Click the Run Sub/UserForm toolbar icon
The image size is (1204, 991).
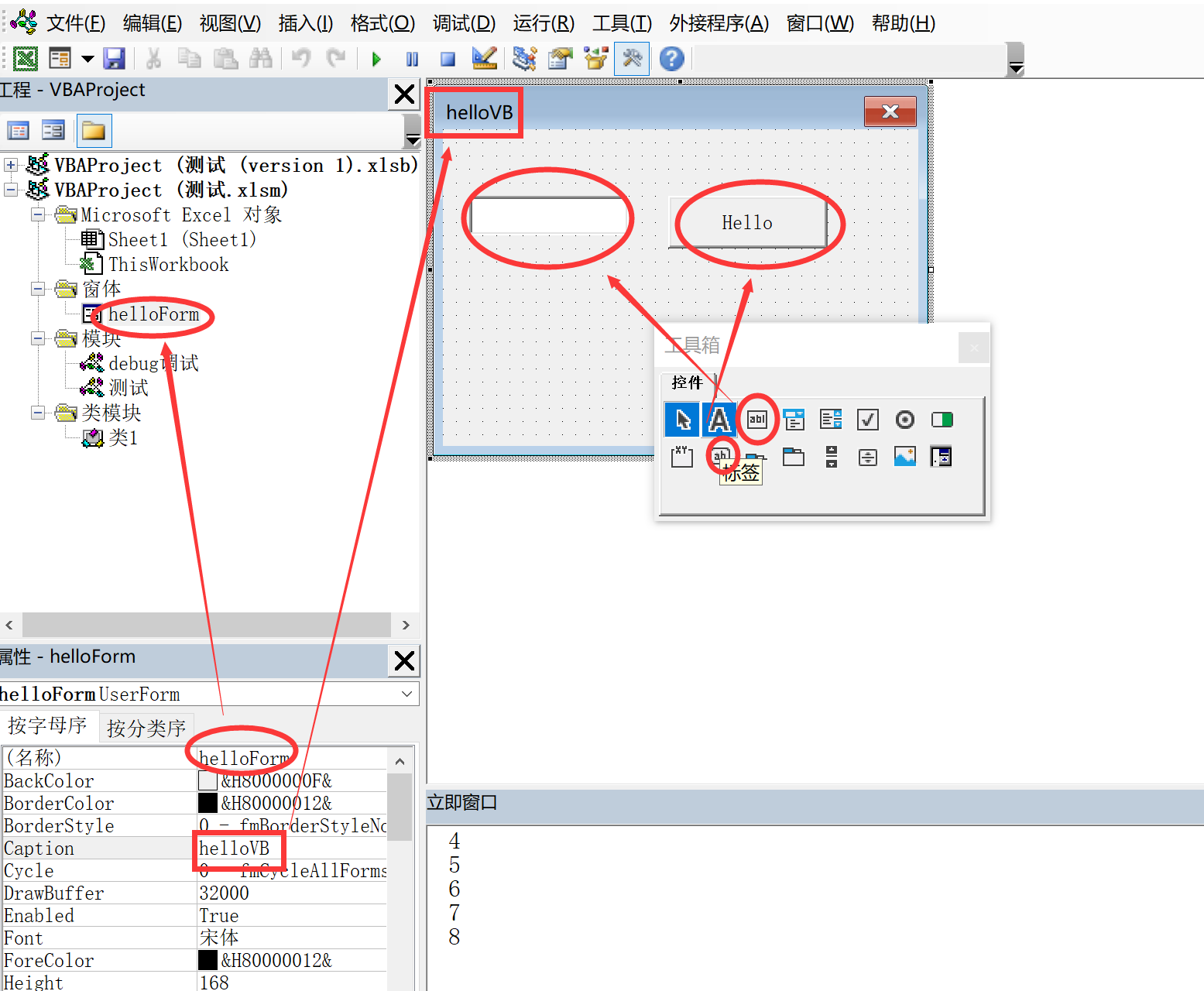pos(375,58)
